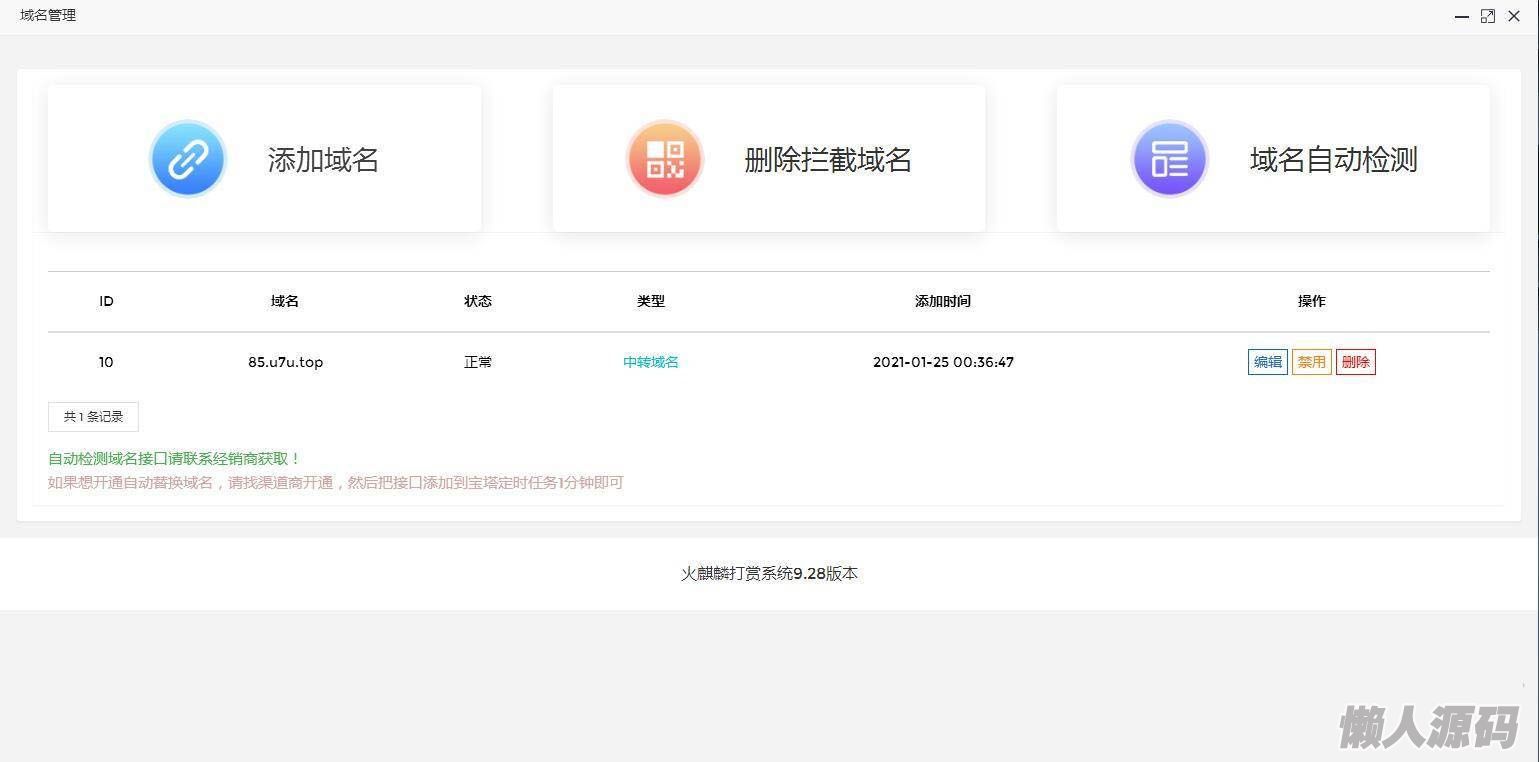Screen dimensions: 1539x762
Task: Click the blue link icon for 添加域名
Action: 188,159
